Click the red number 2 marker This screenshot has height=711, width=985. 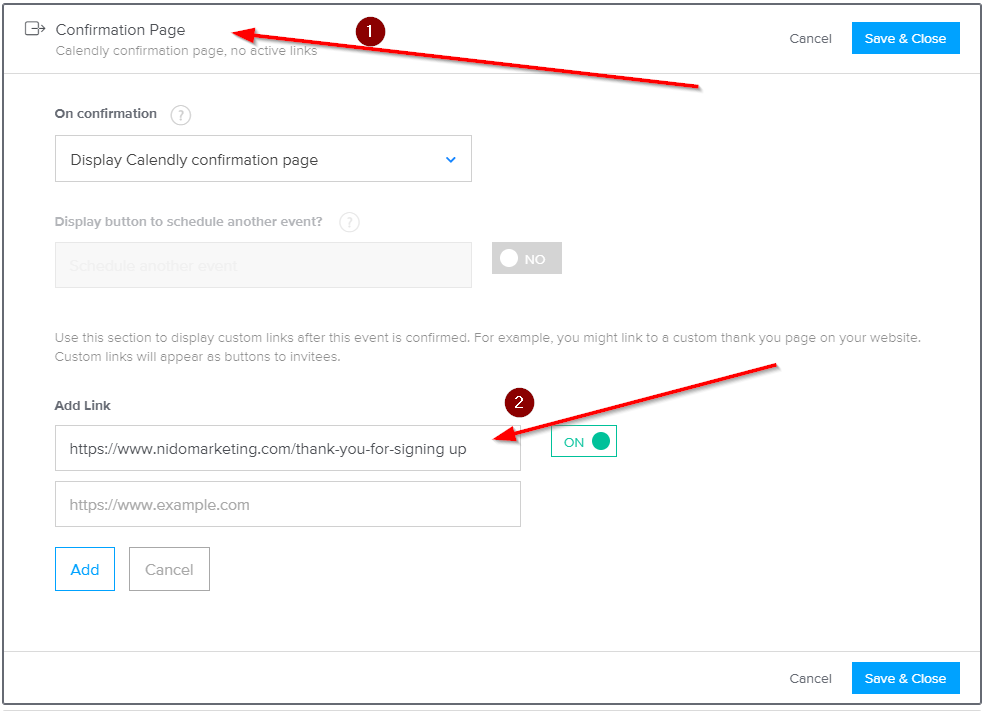(x=519, y=403)
